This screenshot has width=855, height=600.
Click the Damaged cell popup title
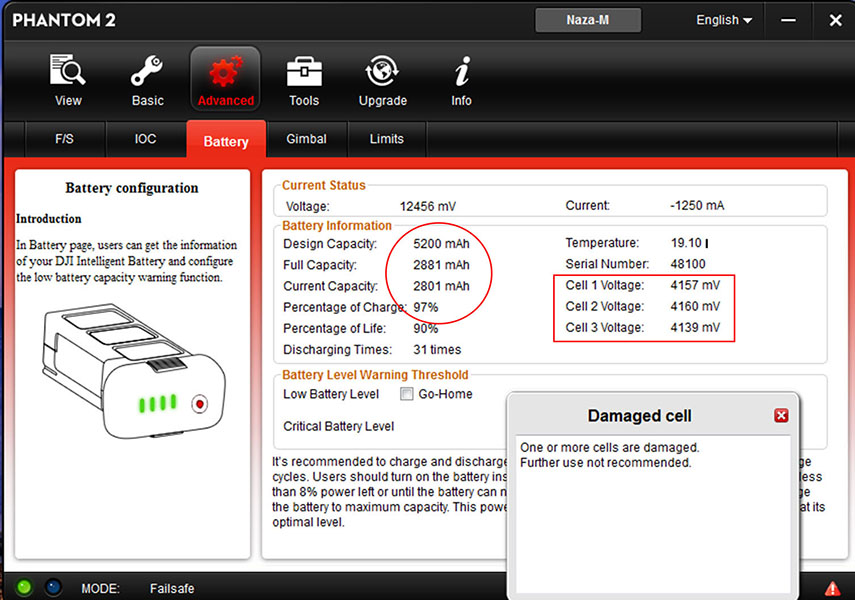click(640, 416)
